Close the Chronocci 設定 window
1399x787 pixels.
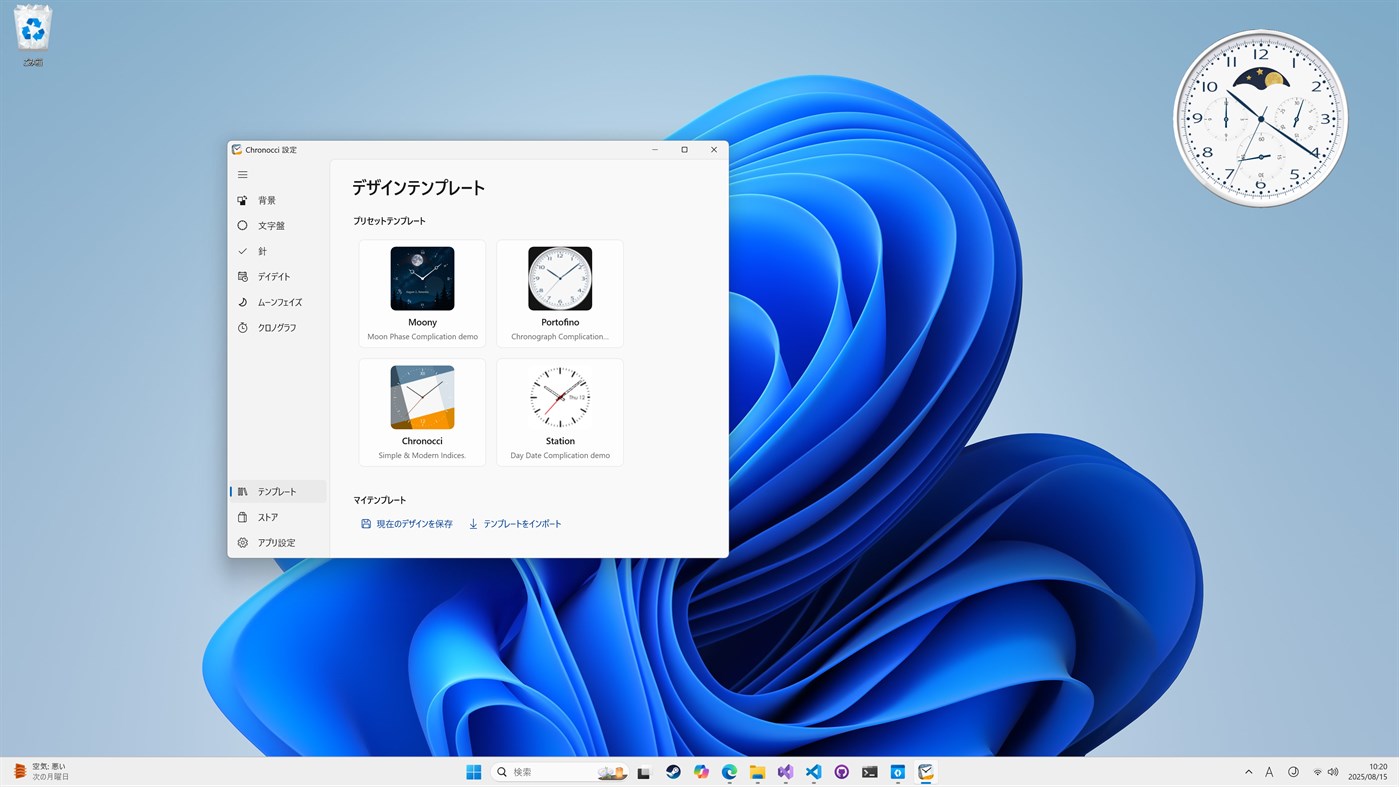click(x=714, y=150)
